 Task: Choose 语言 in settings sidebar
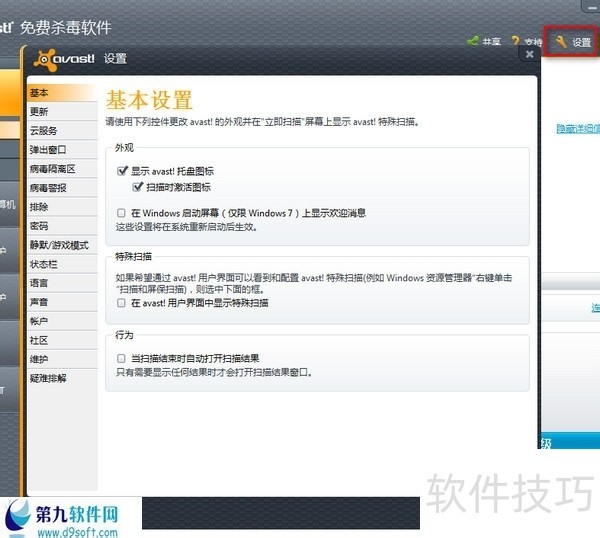click(x=40, y=283)
